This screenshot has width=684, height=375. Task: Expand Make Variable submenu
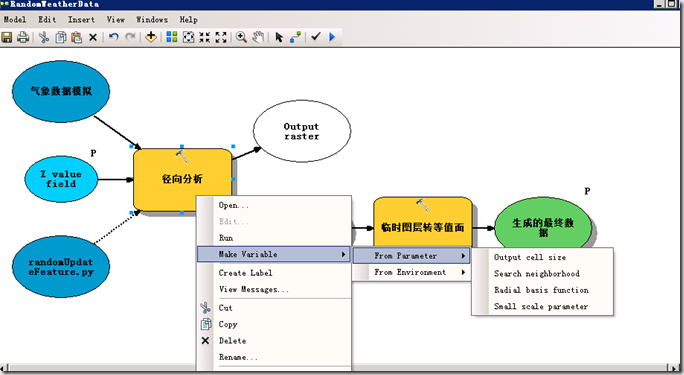[274, 254]
